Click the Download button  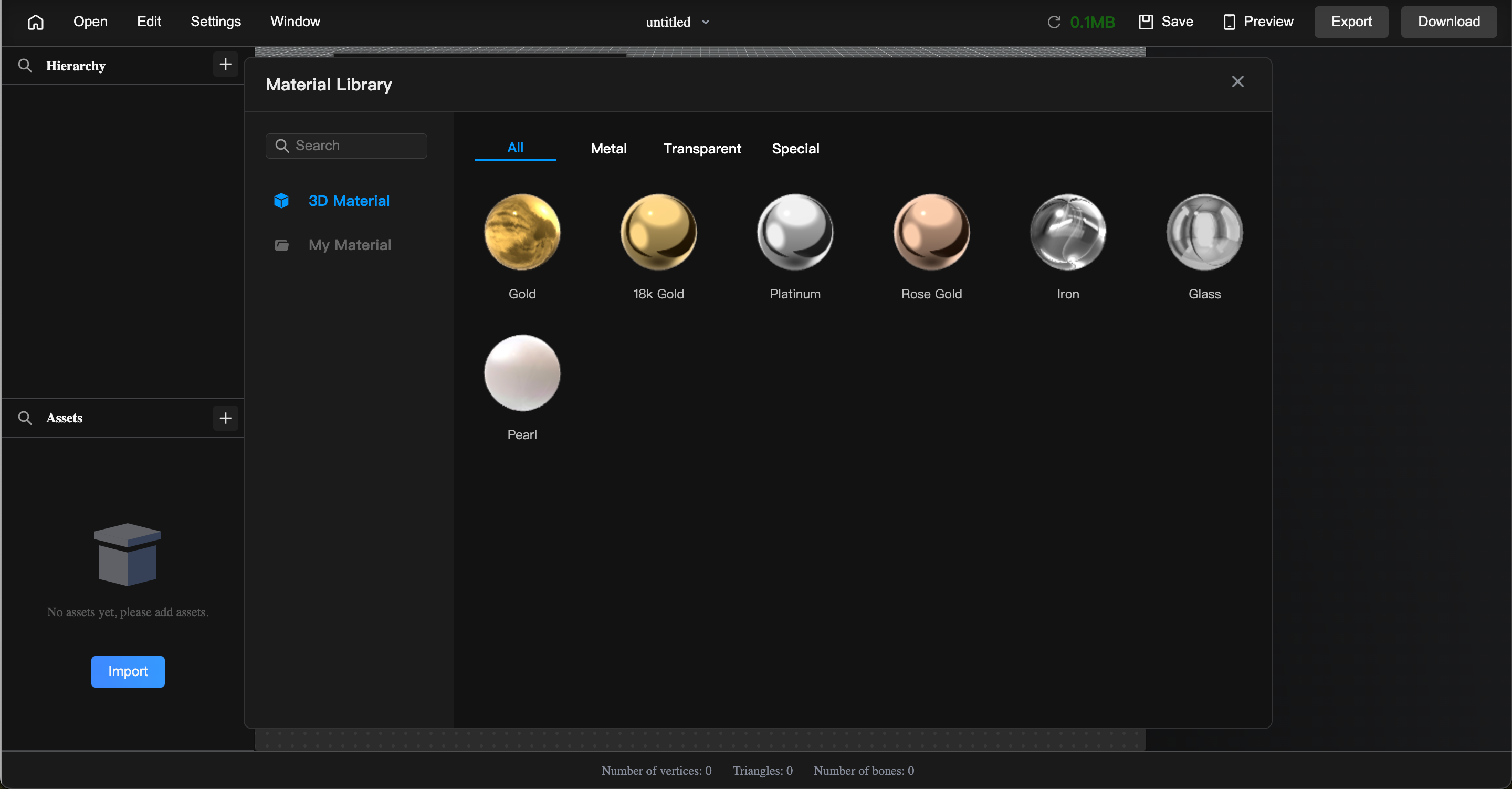click(x=1448, y=22)
